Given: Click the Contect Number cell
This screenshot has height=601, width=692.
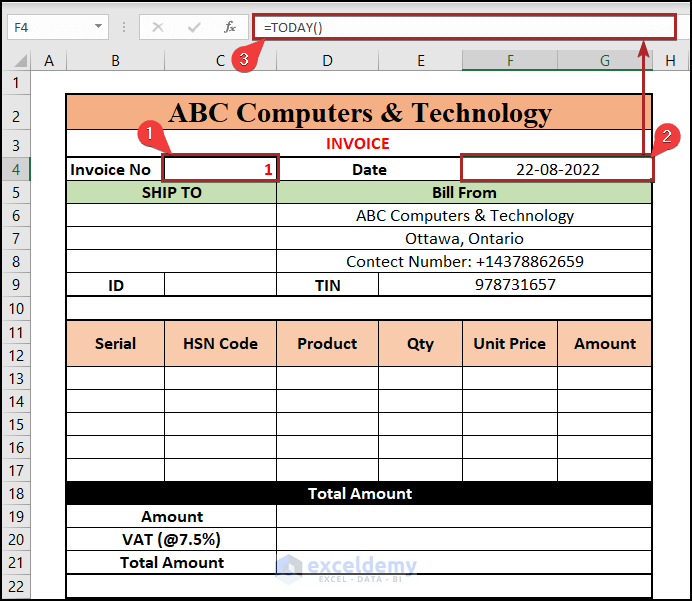Looking at the screenshot, I should (x=464, y=261).
